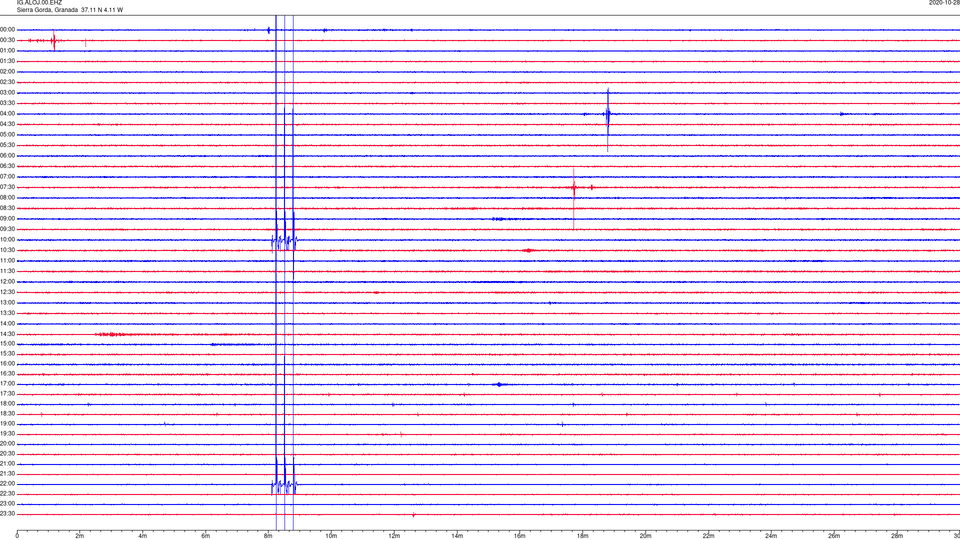
Task: Select the 23:30 time label
Action: [8, 514]
